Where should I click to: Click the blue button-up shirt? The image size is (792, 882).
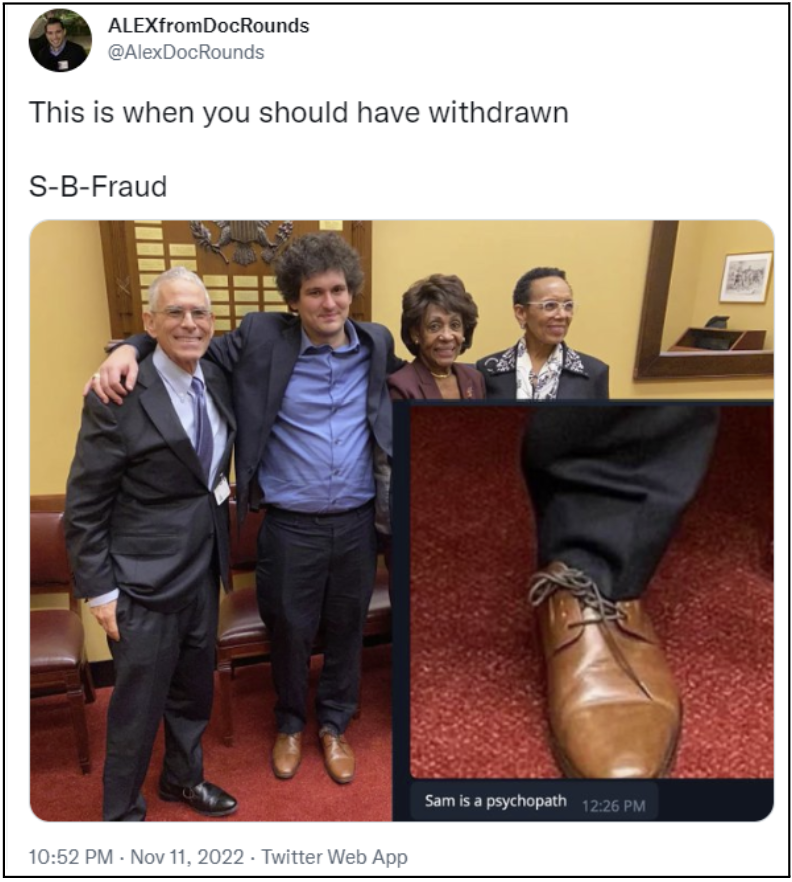click(318, 419)
